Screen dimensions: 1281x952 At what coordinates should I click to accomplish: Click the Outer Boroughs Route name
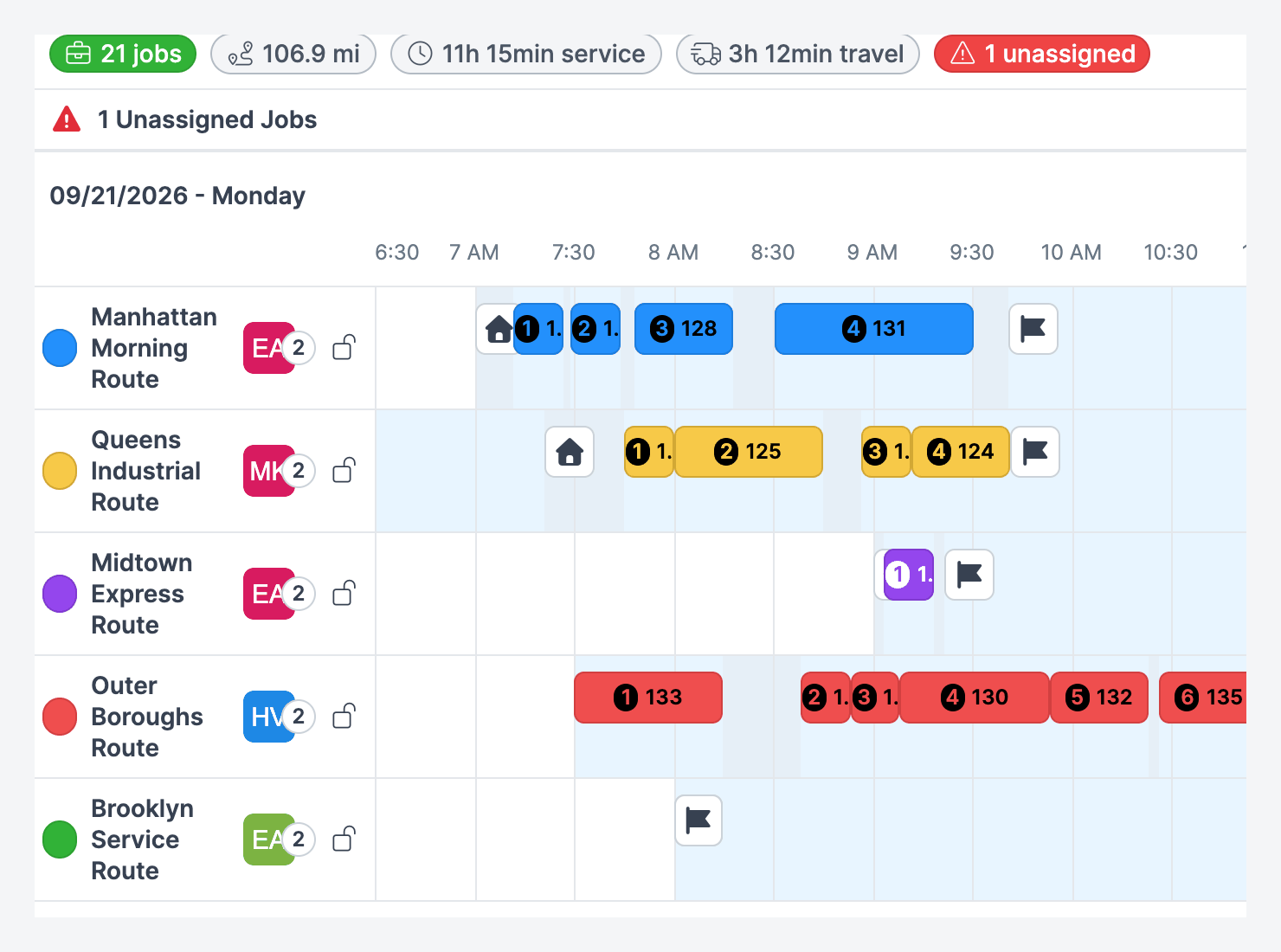click(147, 717)
